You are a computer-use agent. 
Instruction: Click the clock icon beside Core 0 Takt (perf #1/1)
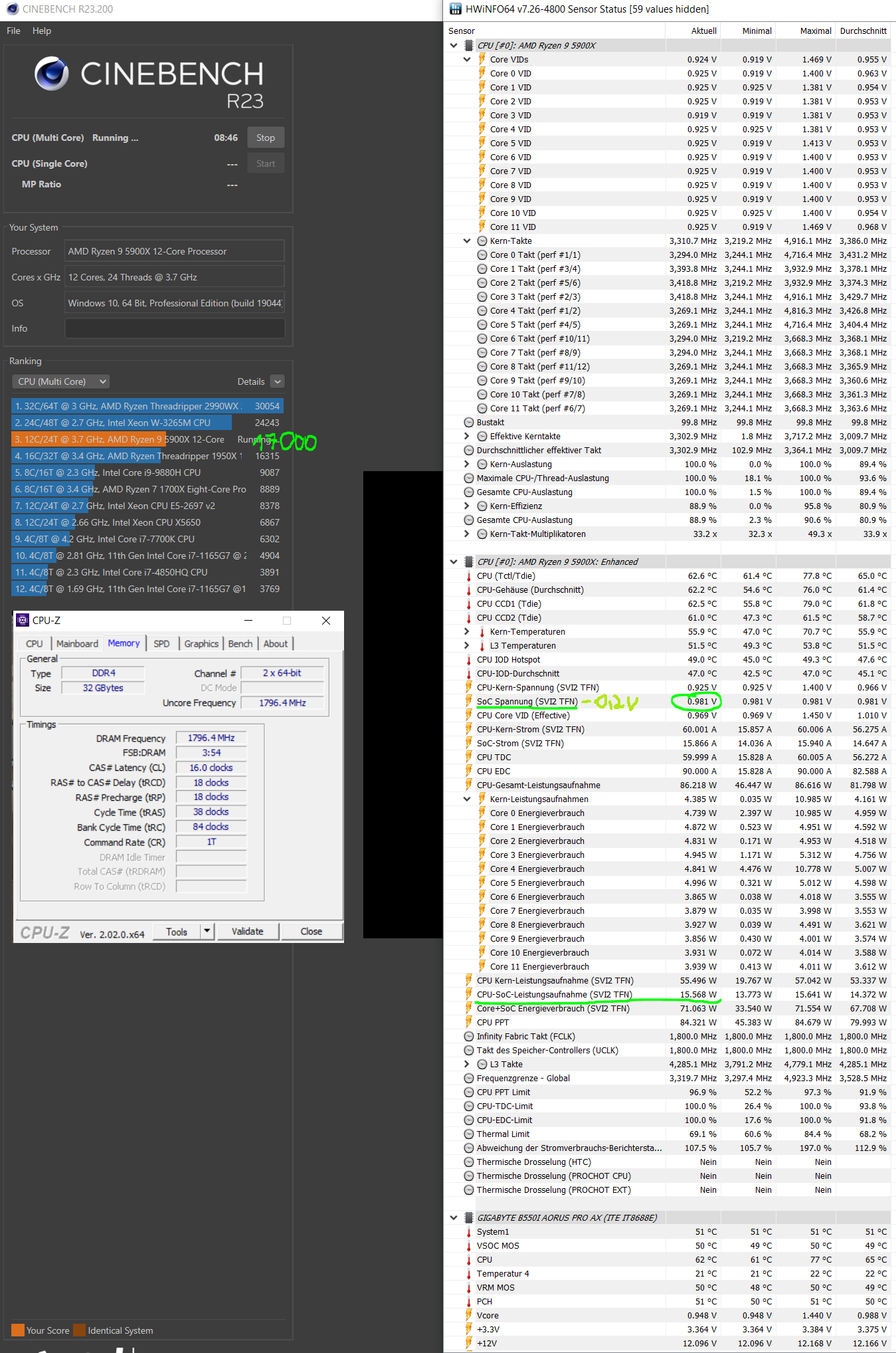point(482,255)
